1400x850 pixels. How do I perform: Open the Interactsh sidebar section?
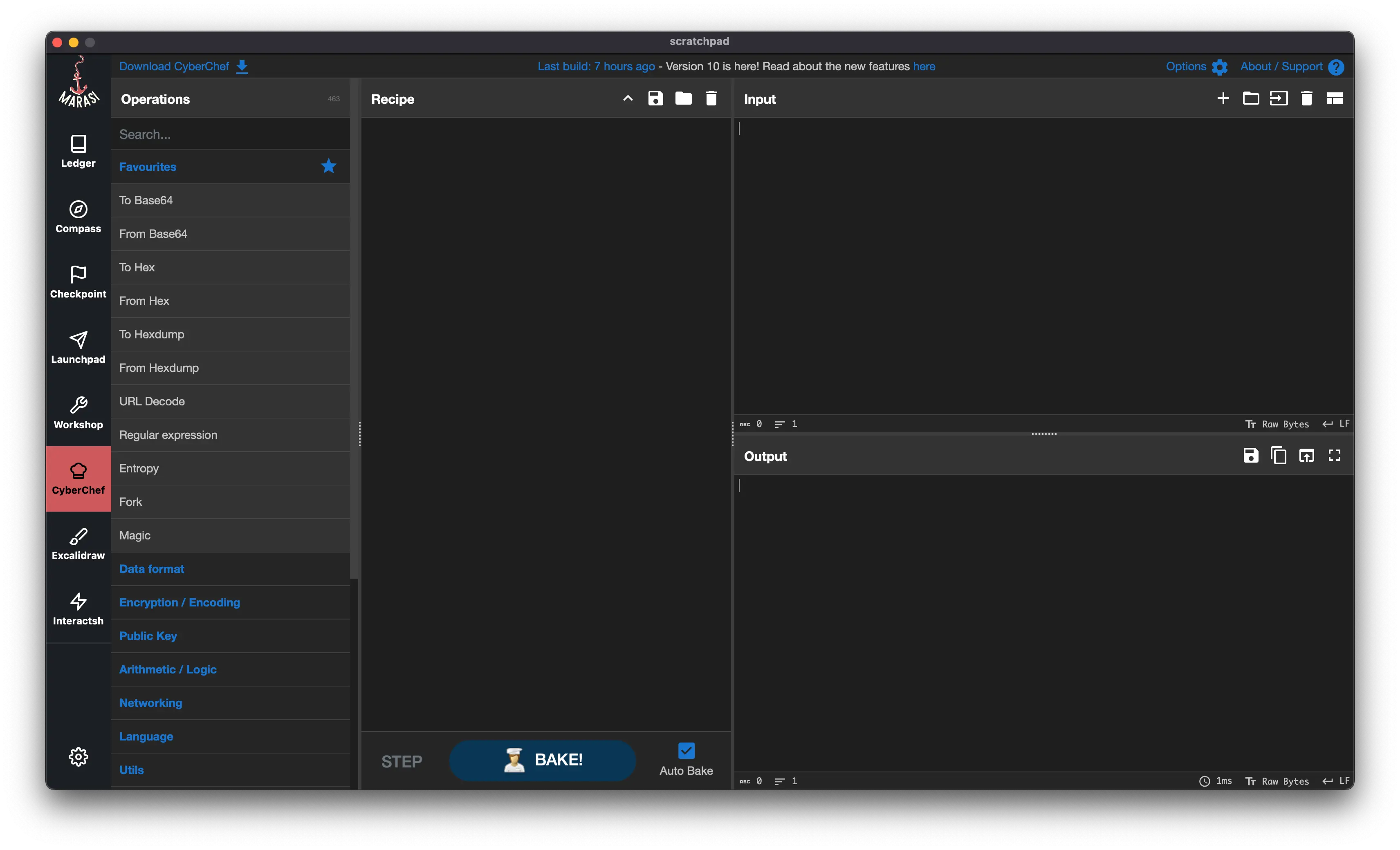coord(78,608)
